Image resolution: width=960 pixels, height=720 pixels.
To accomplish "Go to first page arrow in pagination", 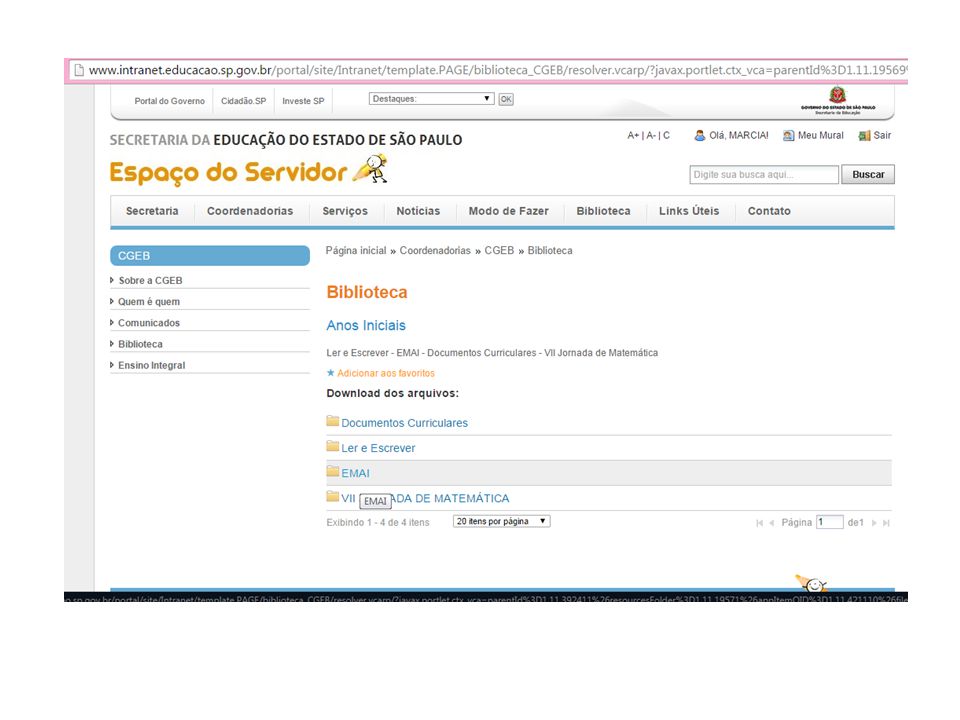I will pyautogui.click(x=759, y=523).
